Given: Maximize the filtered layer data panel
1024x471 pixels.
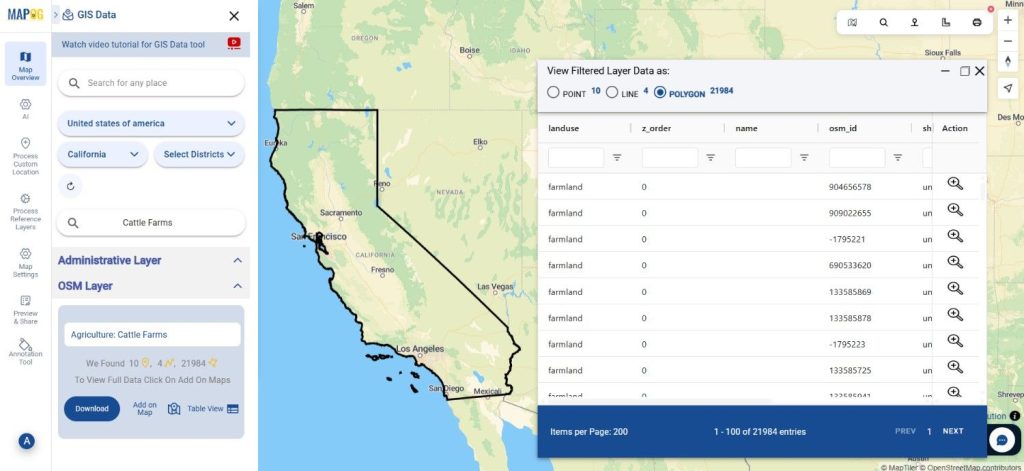Looking at the screenshot, I should coord(965,71).
